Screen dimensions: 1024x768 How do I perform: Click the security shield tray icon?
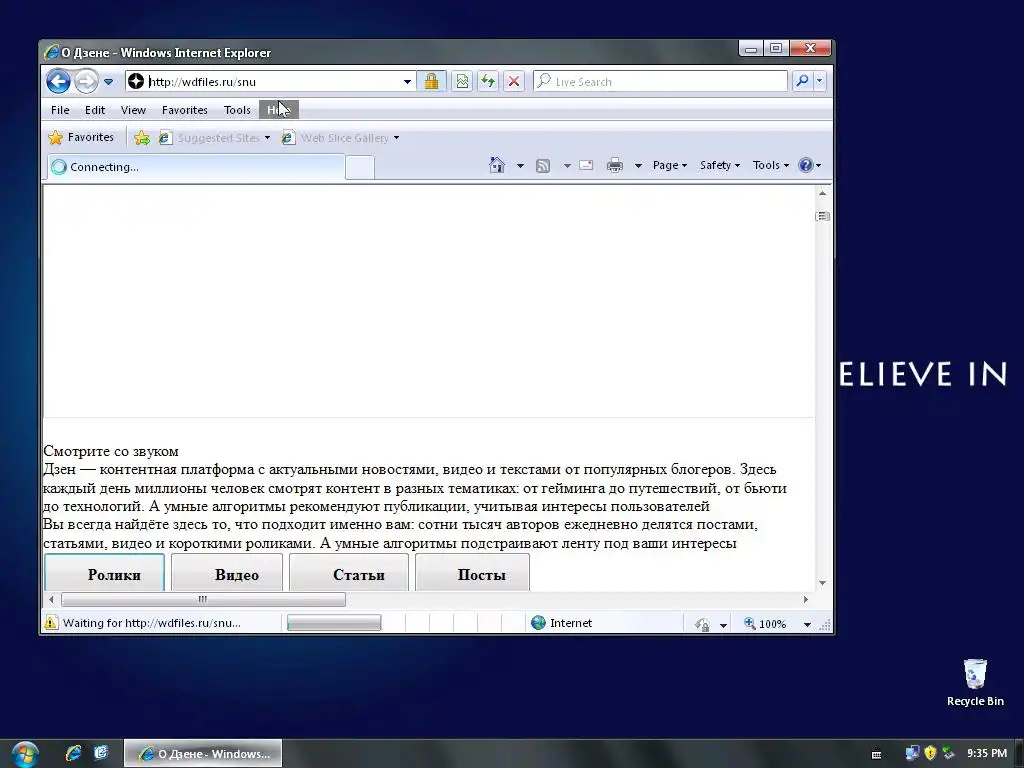click(930, 753)
